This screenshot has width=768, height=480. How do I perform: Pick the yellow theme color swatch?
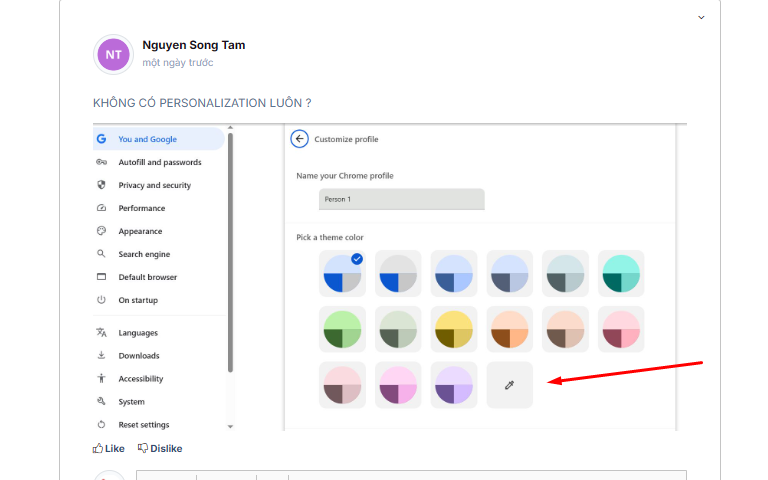click(454, 329)
